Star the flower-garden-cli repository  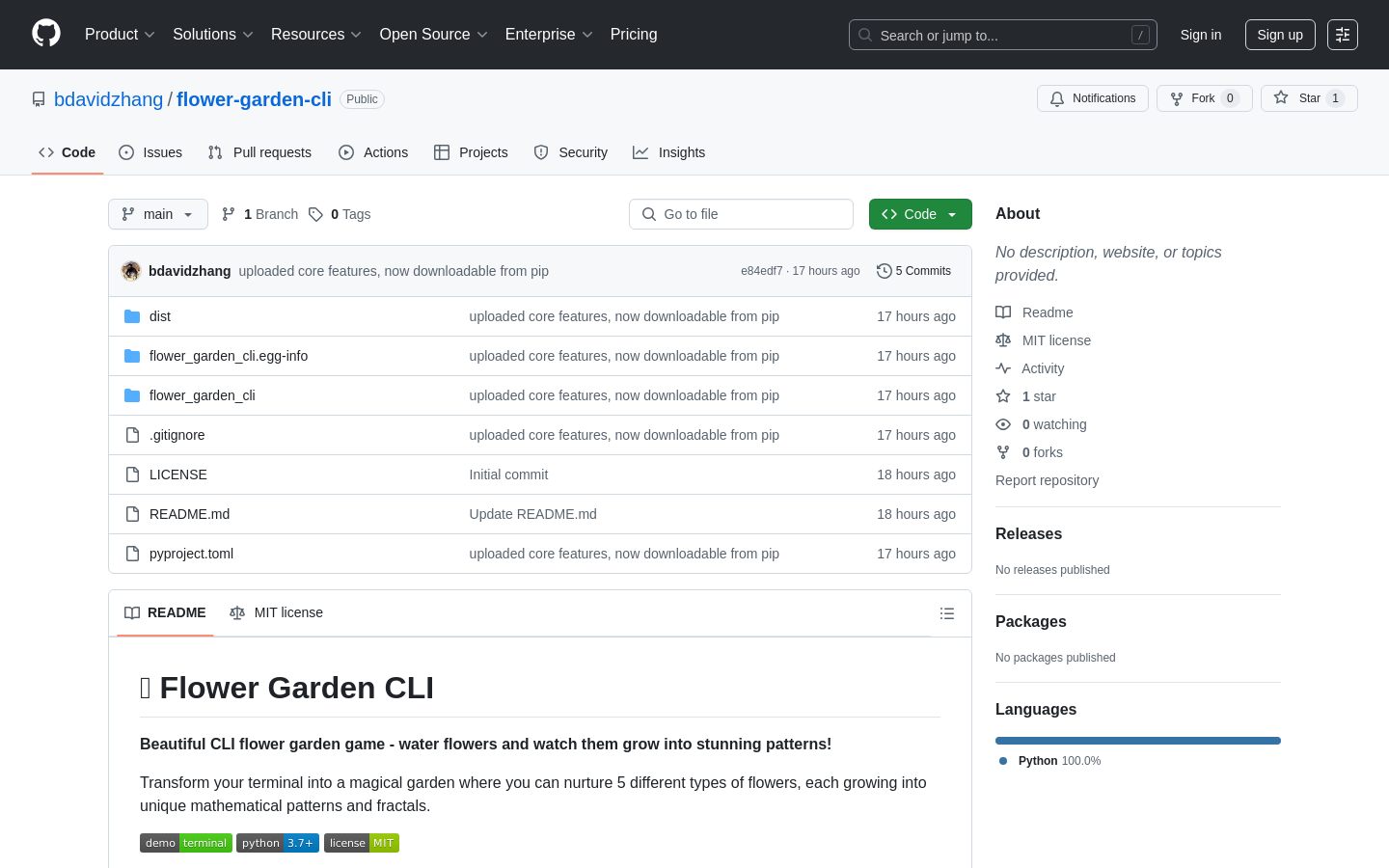point(1309,98)
